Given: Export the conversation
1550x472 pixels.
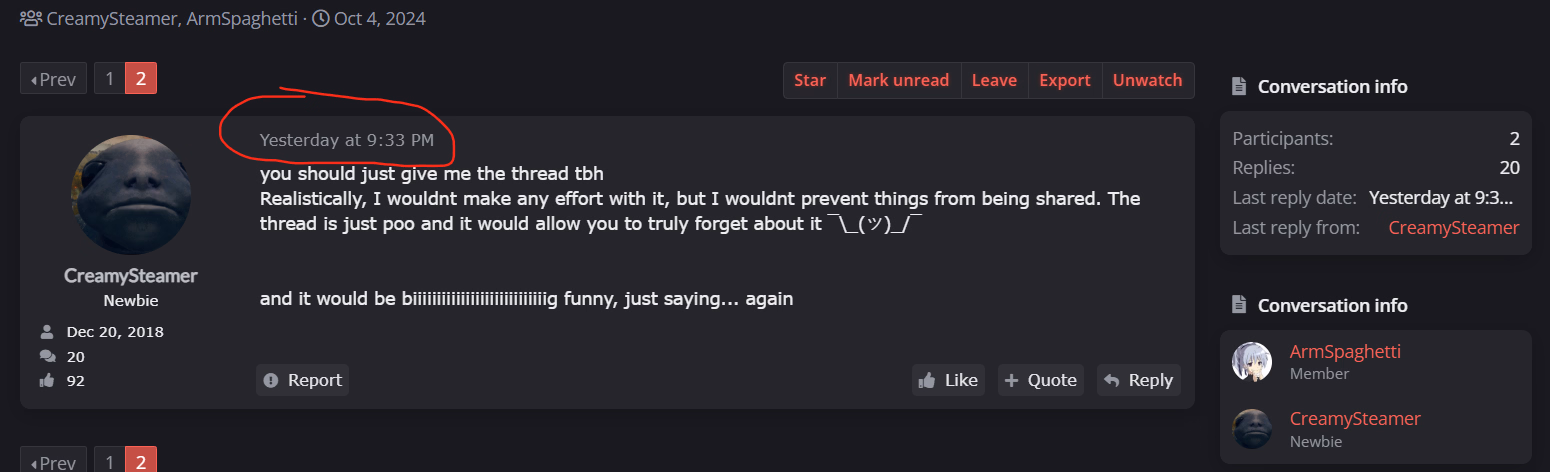Looking at the screenshot, I should point(1065,80).
